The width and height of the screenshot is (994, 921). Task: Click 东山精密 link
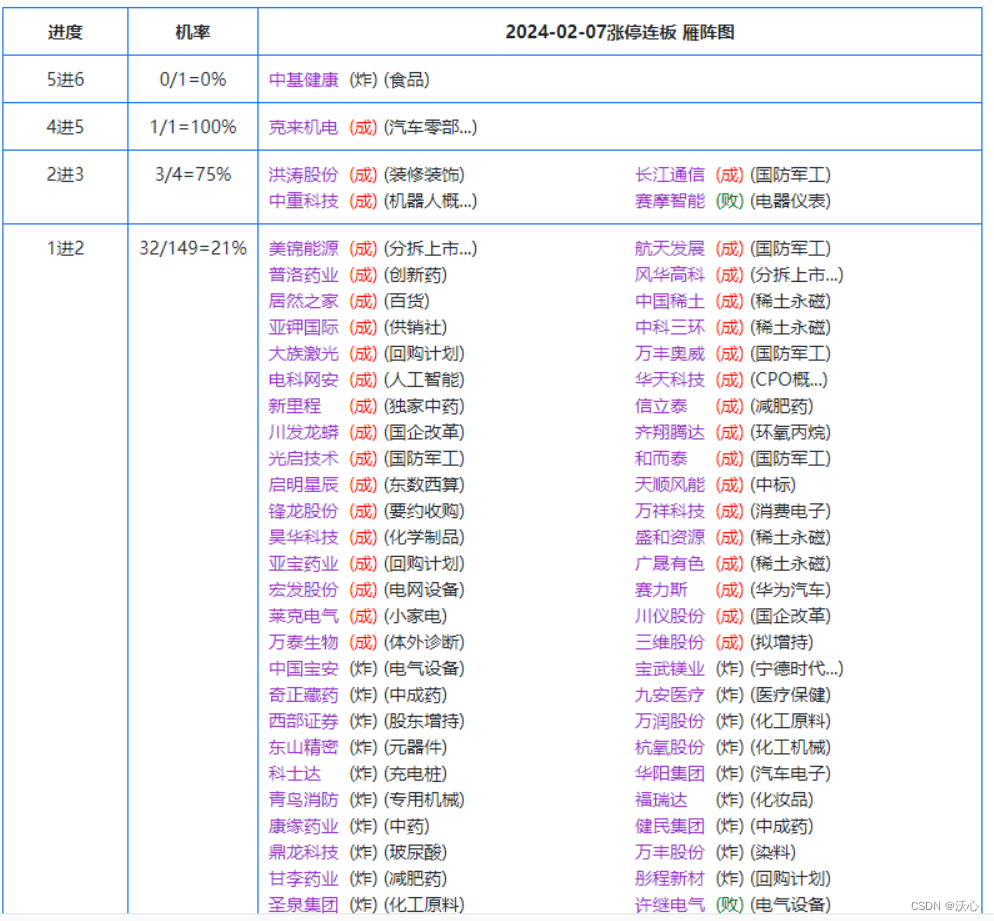(x=304, y=748)
